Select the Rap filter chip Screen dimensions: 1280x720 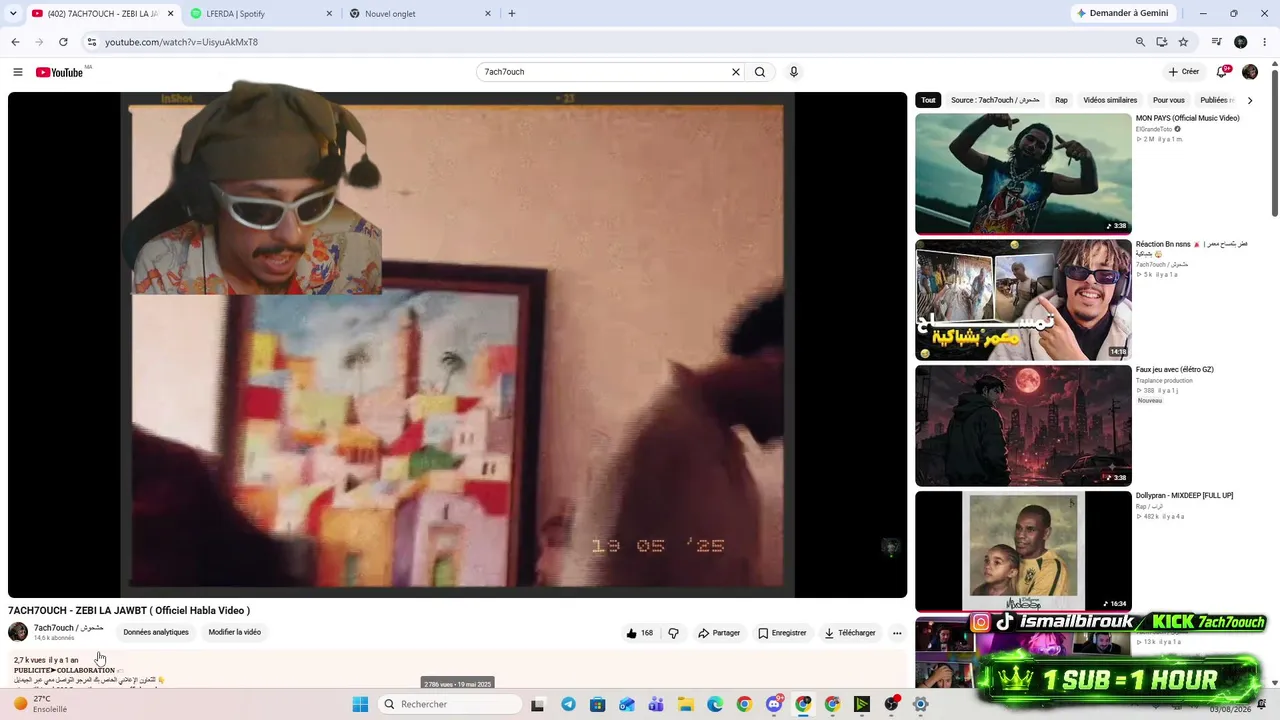point(1061,100)
